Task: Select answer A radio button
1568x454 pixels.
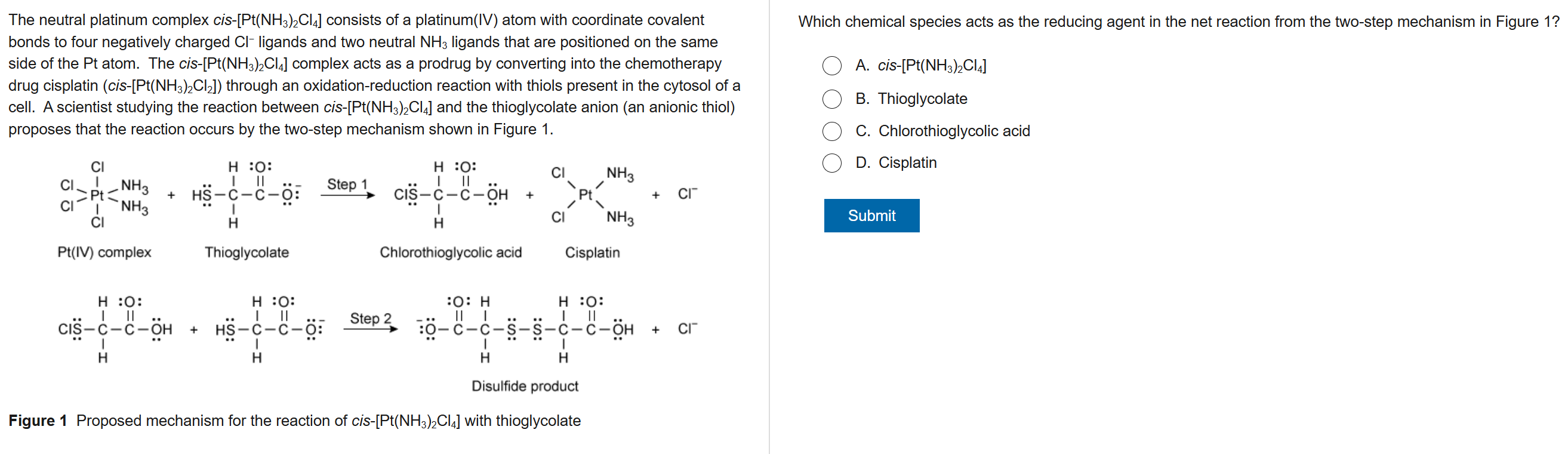Action: tap(831, 66)
